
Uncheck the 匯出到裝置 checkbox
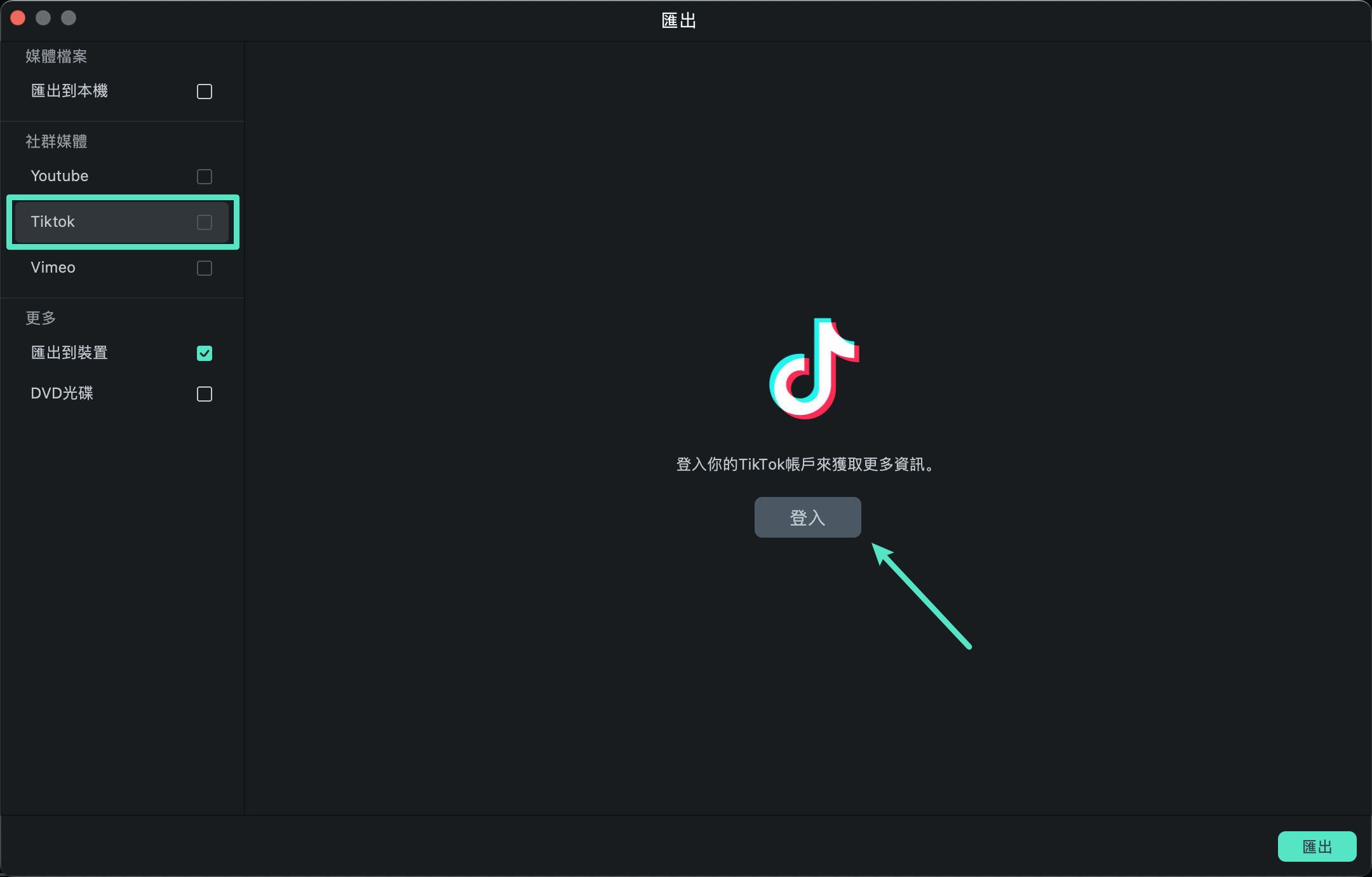205,353
